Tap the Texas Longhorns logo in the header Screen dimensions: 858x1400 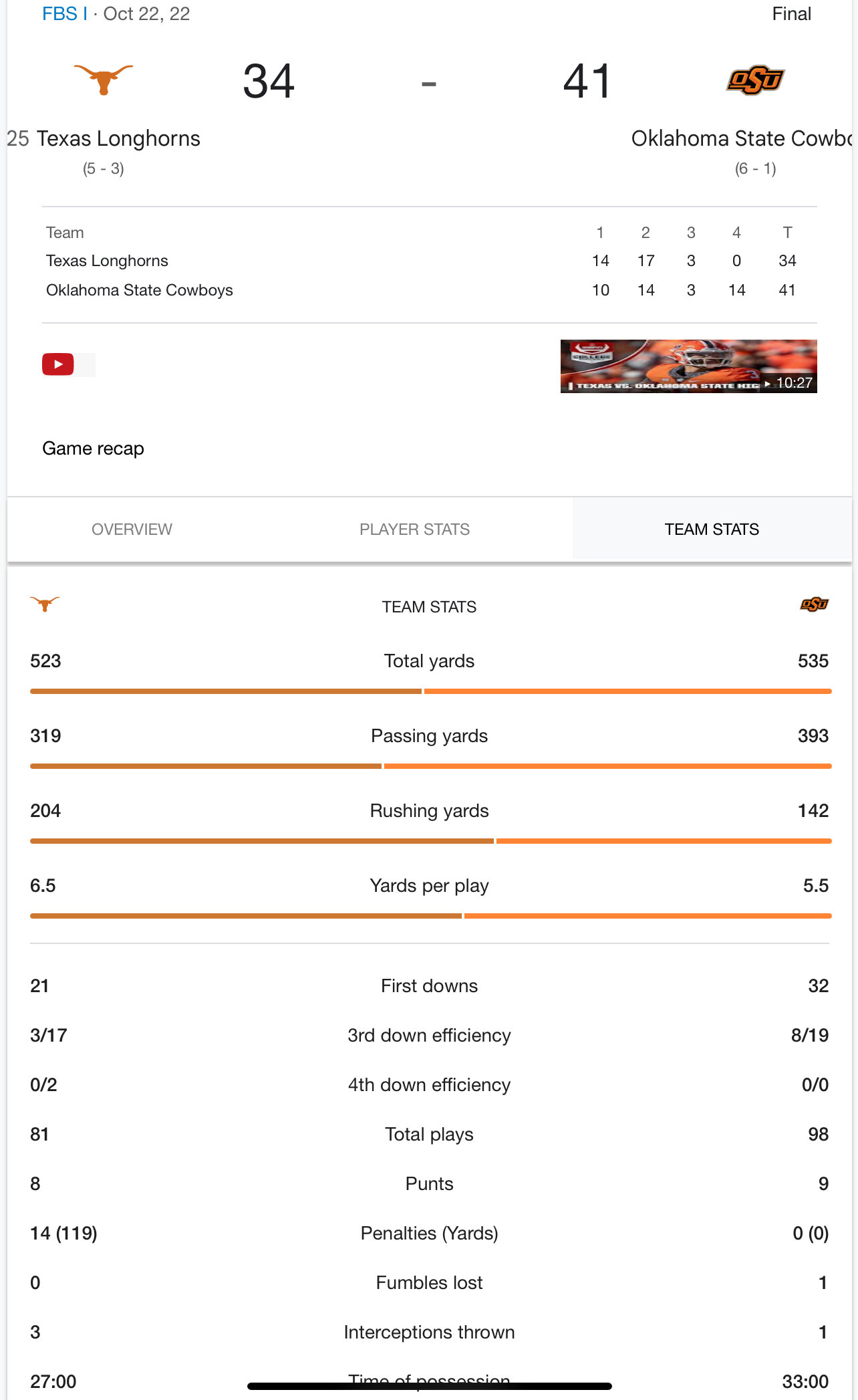pos(104,80)
